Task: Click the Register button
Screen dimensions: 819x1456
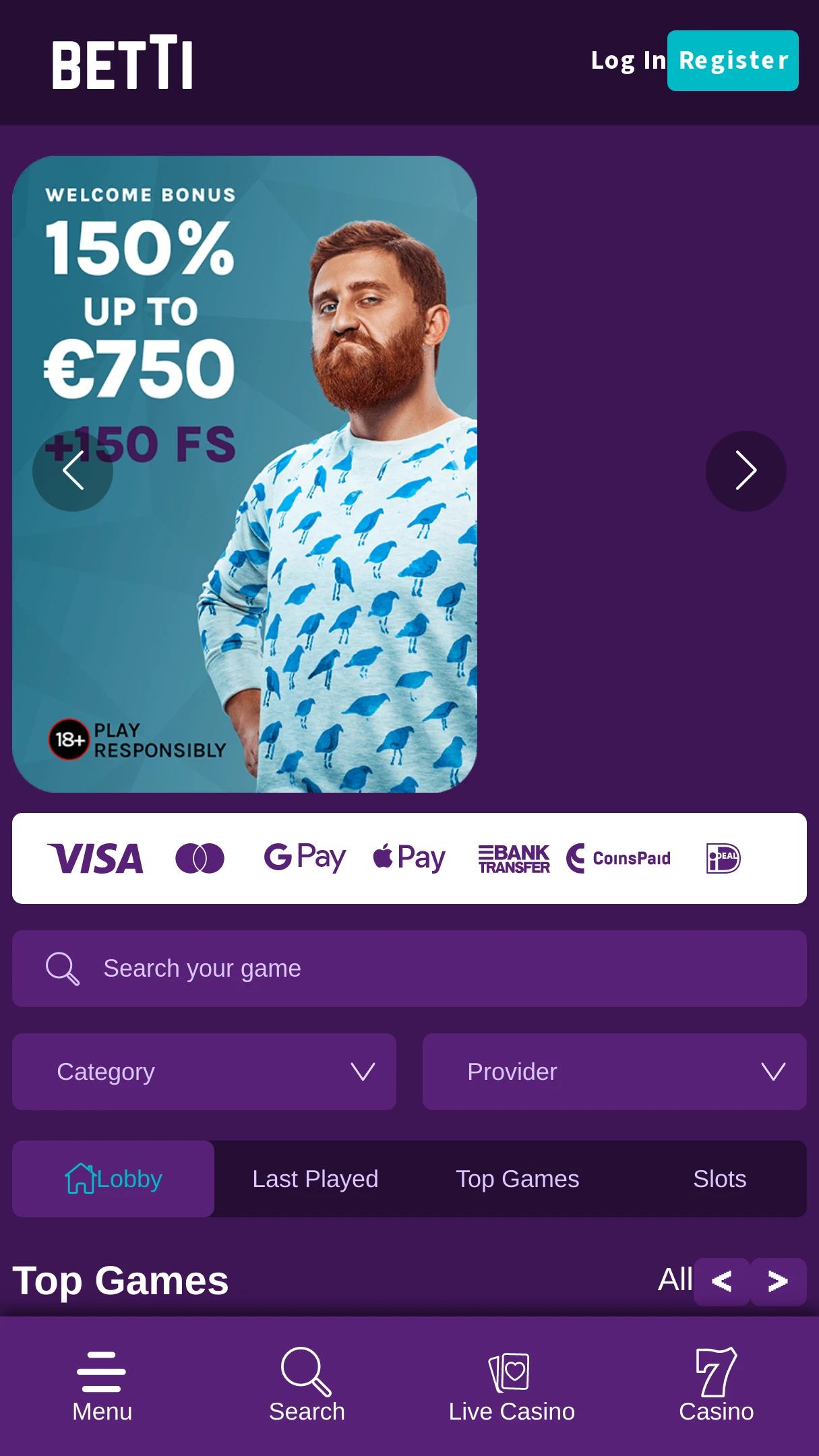Action: [733, 61]
